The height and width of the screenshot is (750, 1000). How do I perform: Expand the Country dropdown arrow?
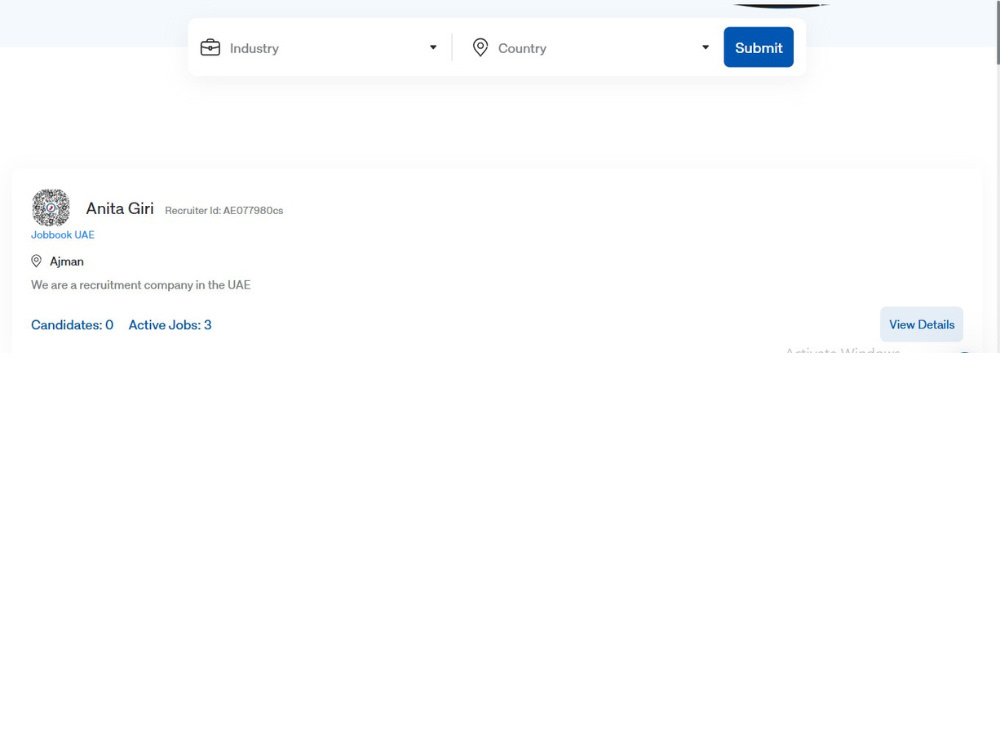click(705, 47)
